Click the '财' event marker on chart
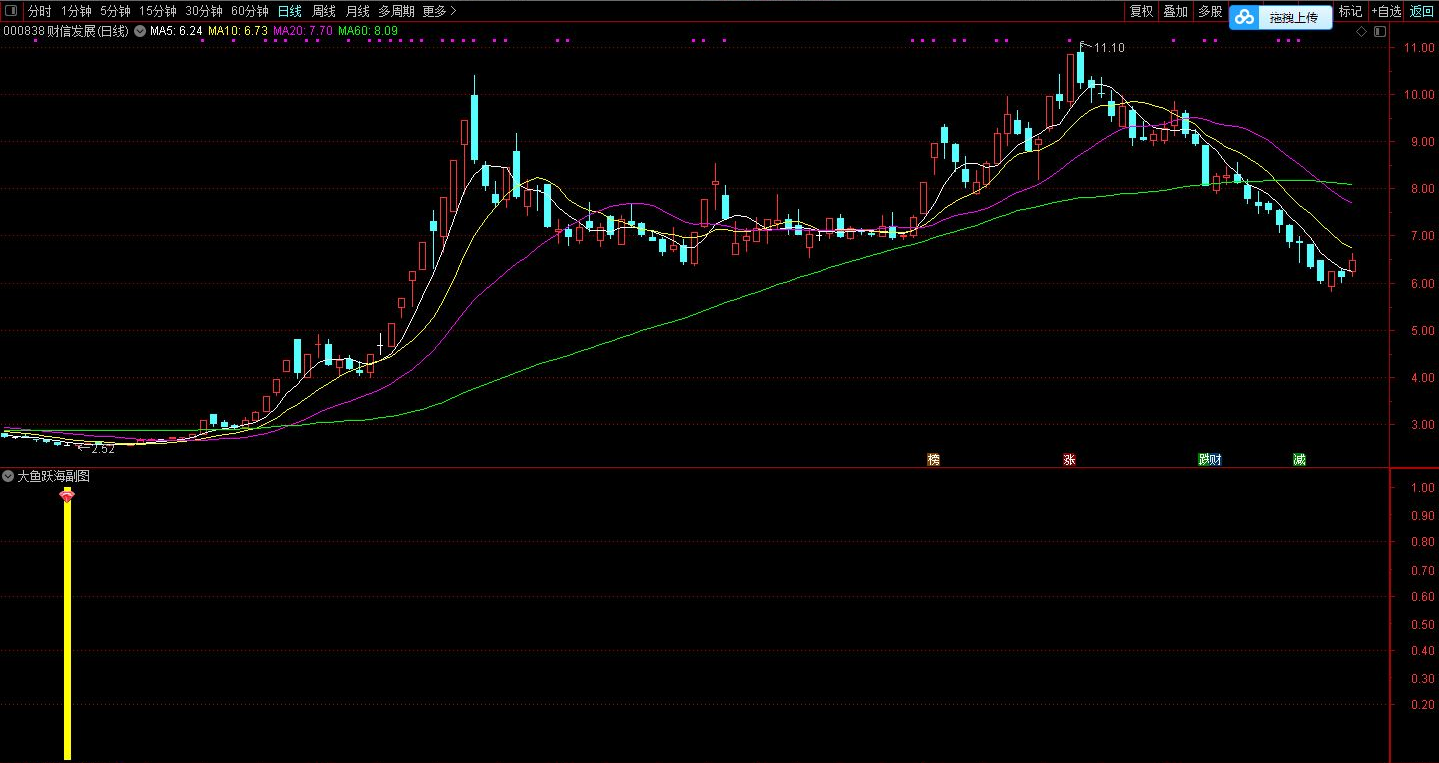 coord(1215,460)
